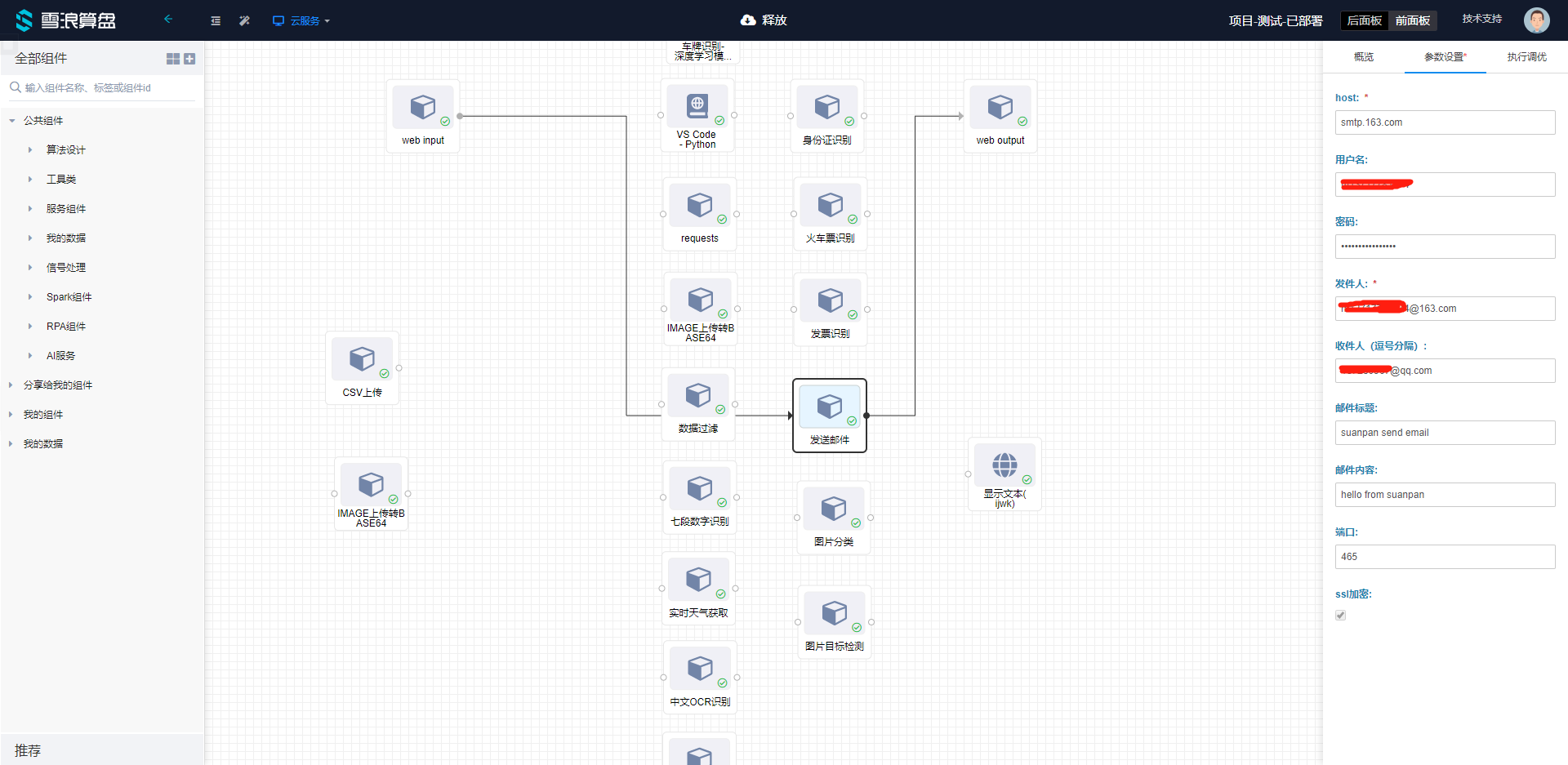Image resolution: width=1568 pixels, height=765 pixels.
Task: Click the 邮件标题 field
Action: pos(1445,433)
